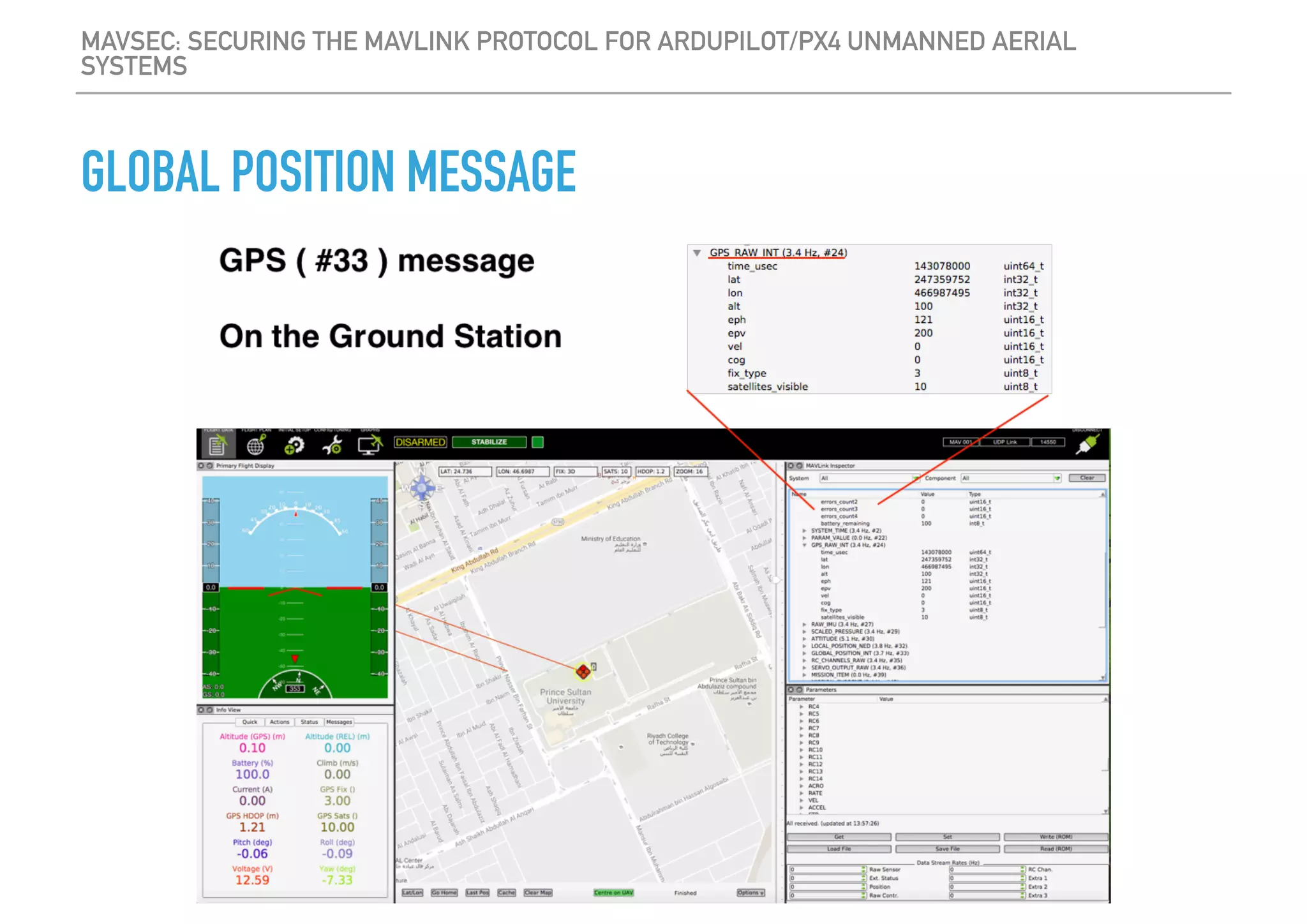This screenshot has width=1307, height=924.
Task: Click the Load File button
Action: (x=839, y=849)
